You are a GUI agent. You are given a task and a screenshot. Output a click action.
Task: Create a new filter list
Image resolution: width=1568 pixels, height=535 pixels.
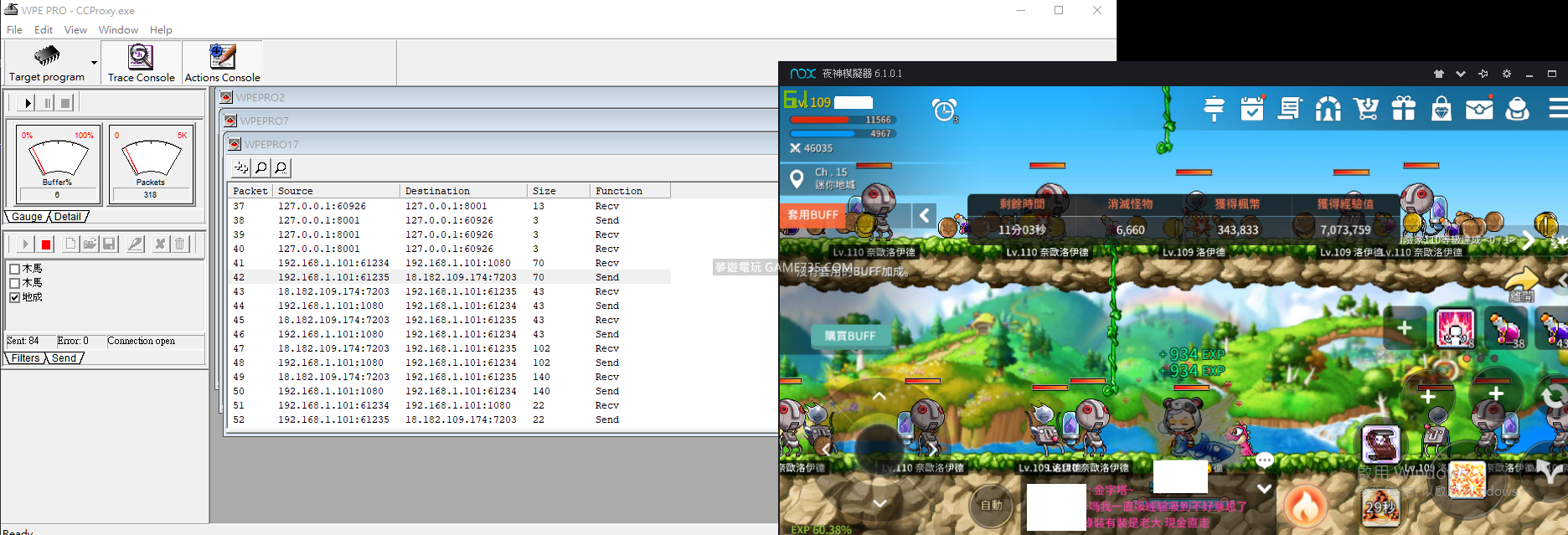click(70, 244)
